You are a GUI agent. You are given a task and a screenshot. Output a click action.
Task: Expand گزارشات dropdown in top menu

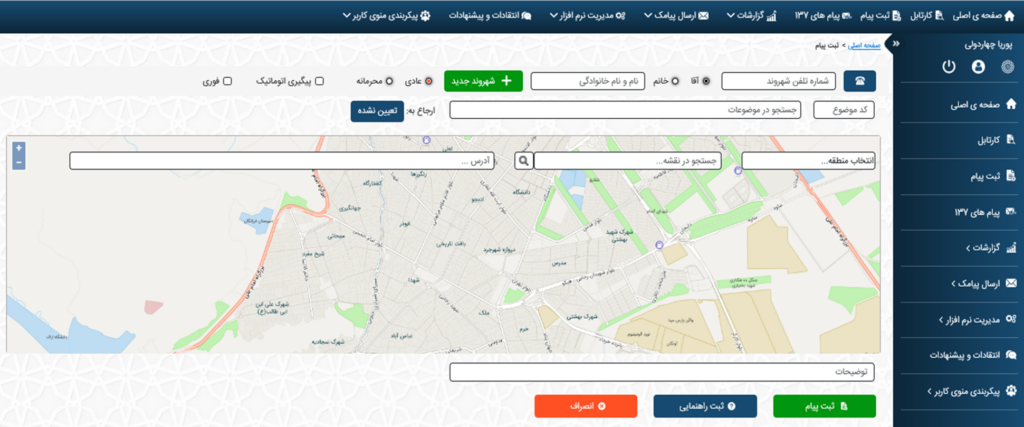point(754,15)
